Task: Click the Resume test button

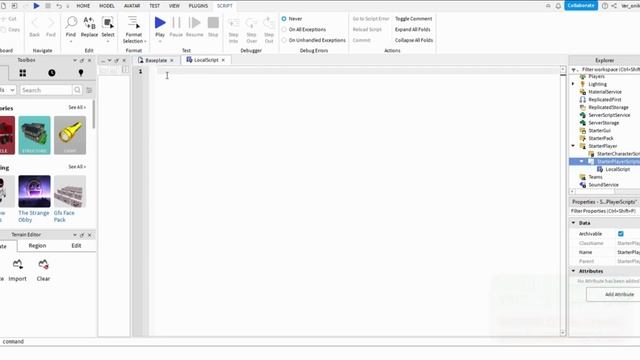Action: [195, 27]
